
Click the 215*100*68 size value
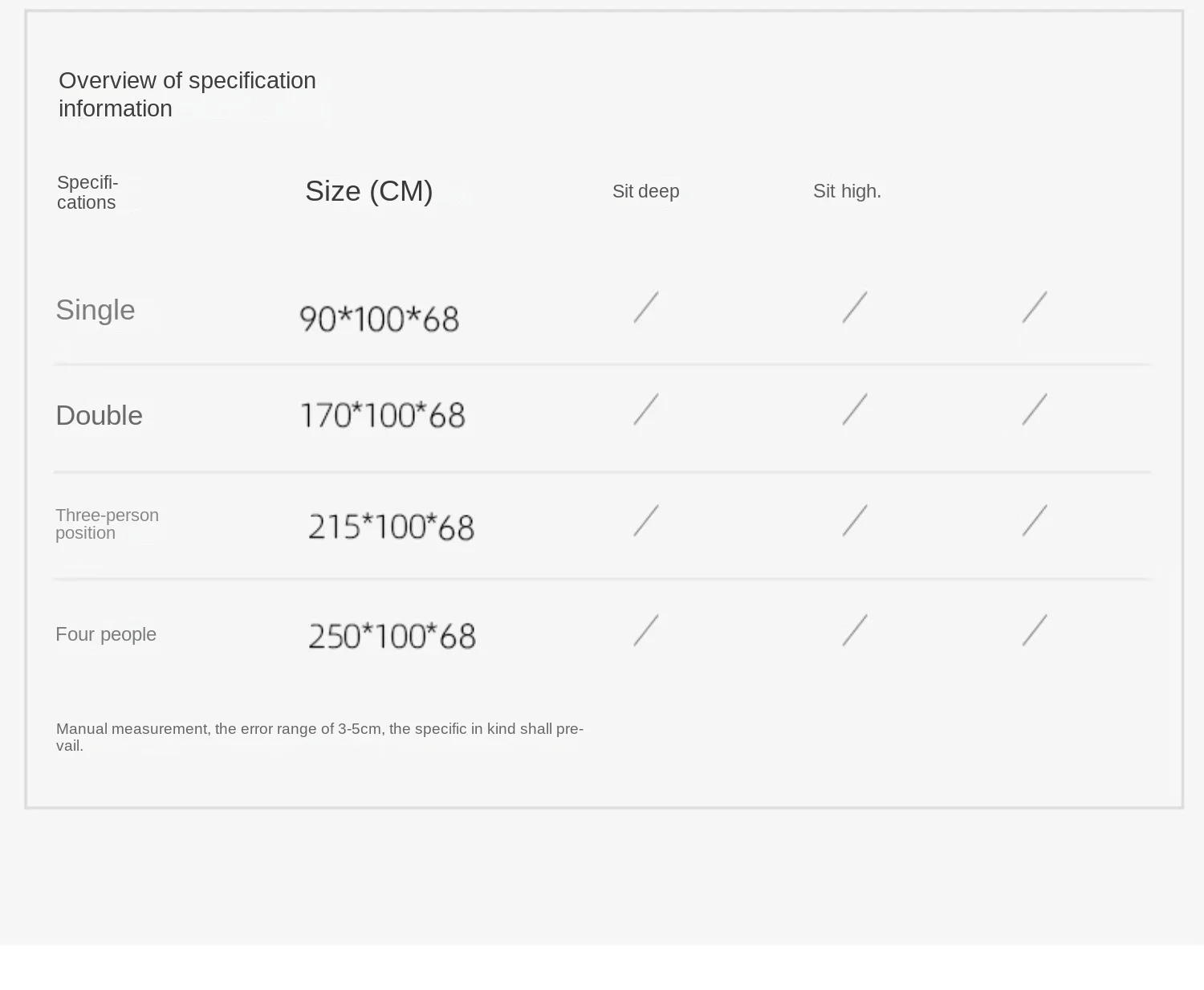pos(391,527)
